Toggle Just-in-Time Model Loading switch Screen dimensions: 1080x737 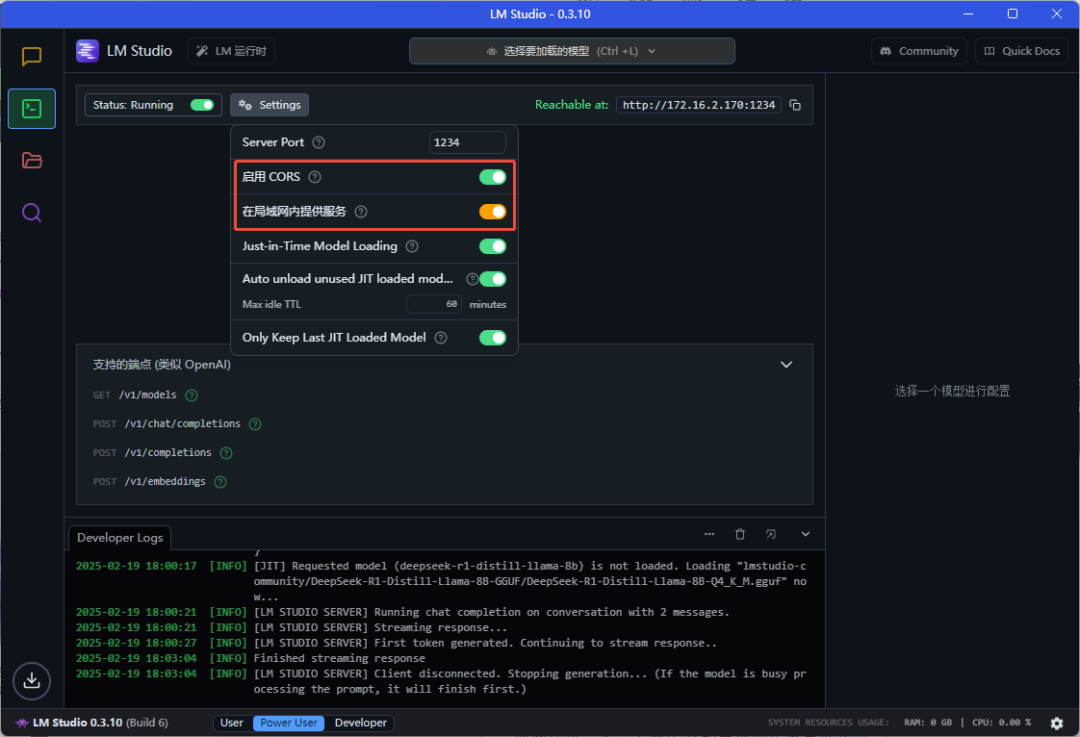[492, 246]
